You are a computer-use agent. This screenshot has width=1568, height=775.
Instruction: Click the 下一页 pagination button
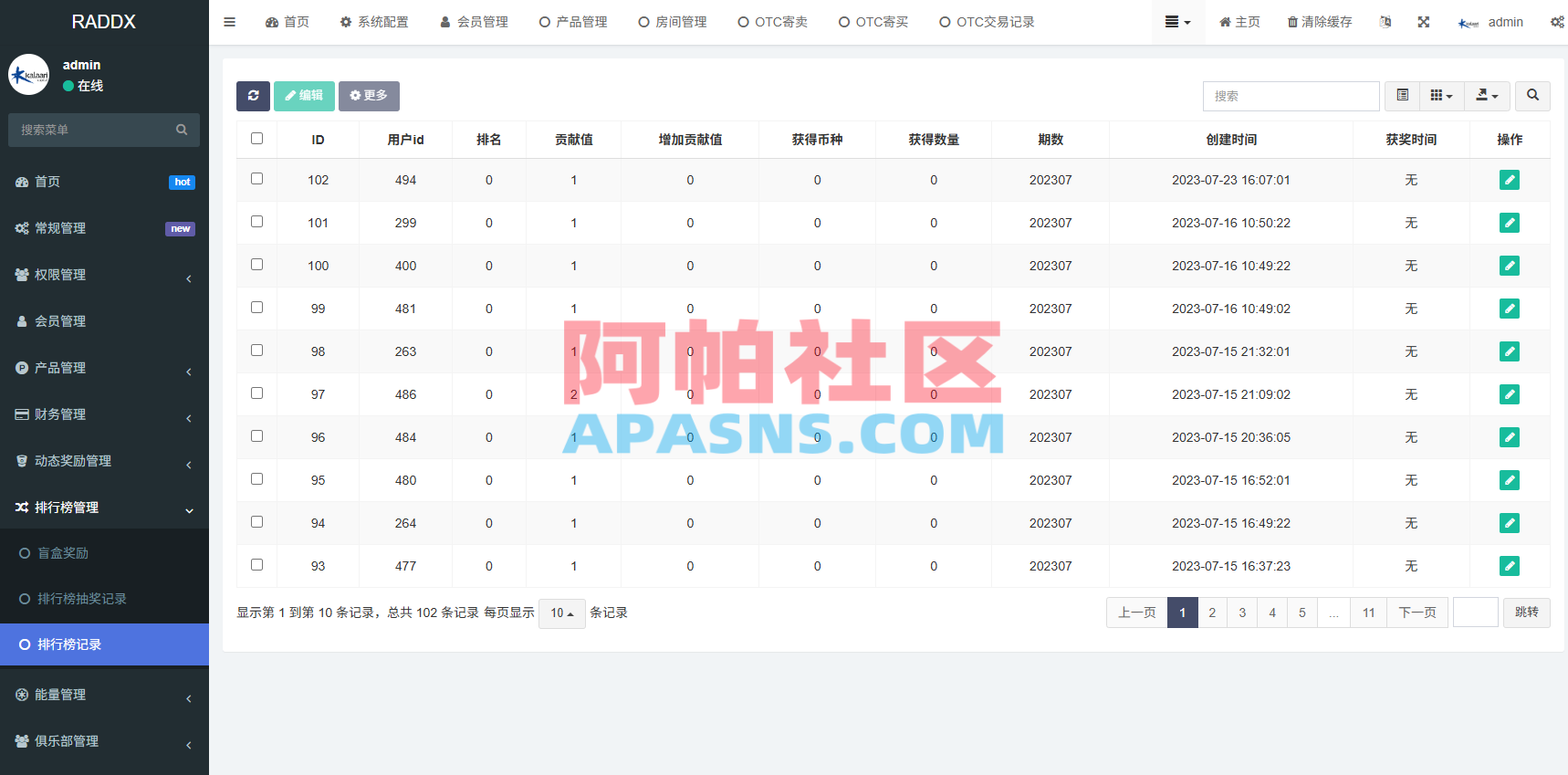tap(1416, 613)
